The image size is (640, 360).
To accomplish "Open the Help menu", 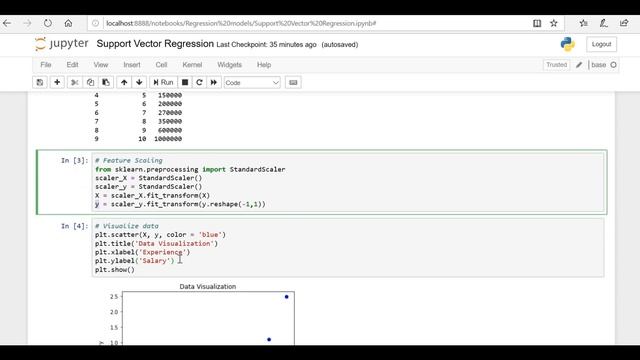I will (264, 65).
